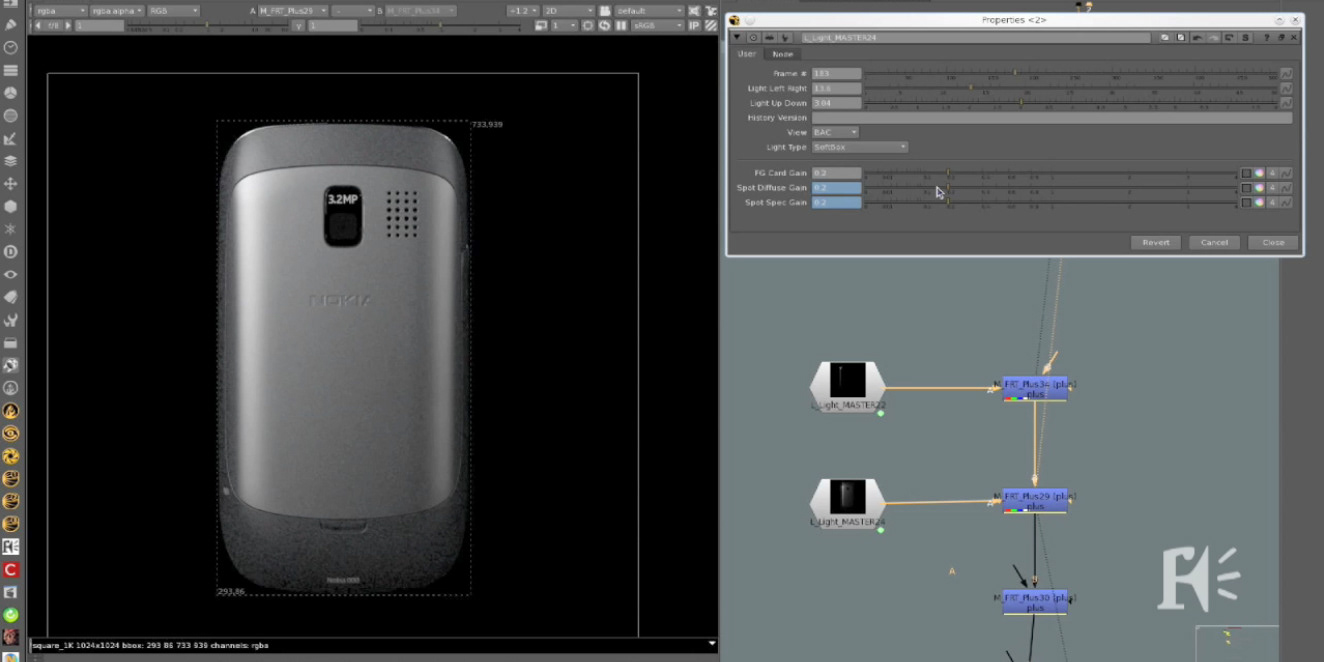This screenshot has height=662, width=1324.
Task: Click the Close button in Properties
Action: click(1273, 242)
